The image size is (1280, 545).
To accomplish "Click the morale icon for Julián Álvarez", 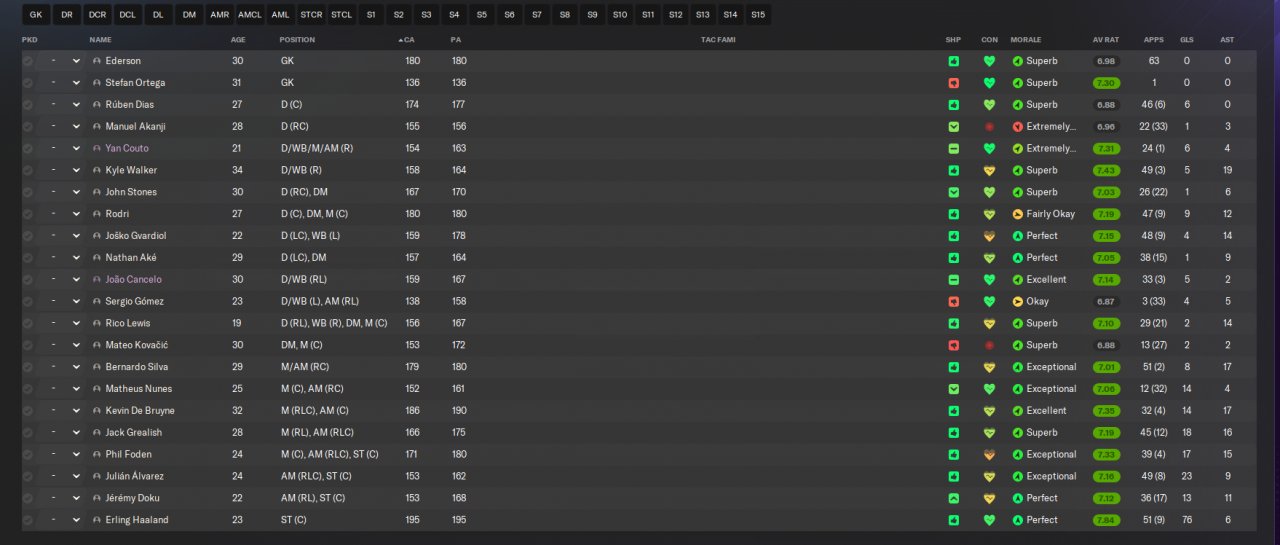I will point(1018,477).
